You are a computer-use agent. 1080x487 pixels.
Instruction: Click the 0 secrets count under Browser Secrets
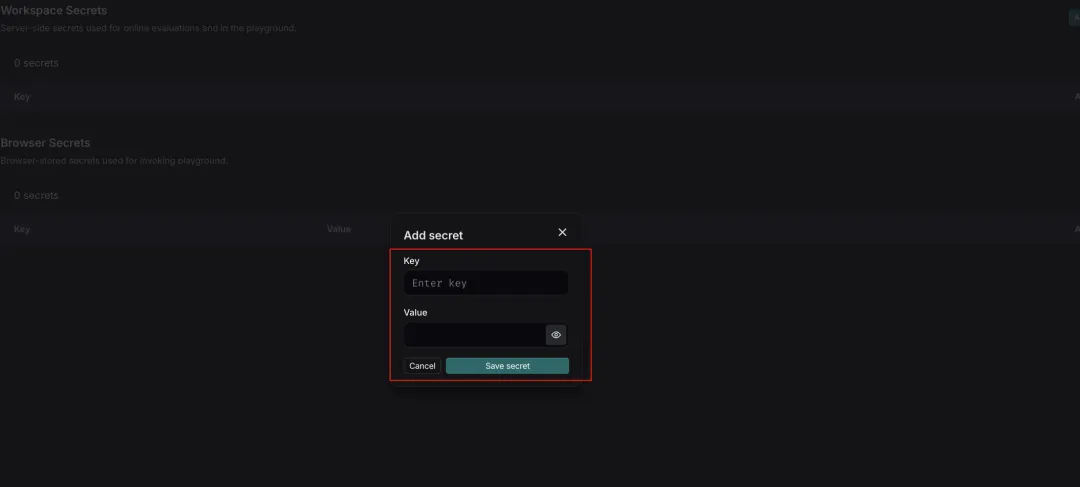(x=36, y=195)
